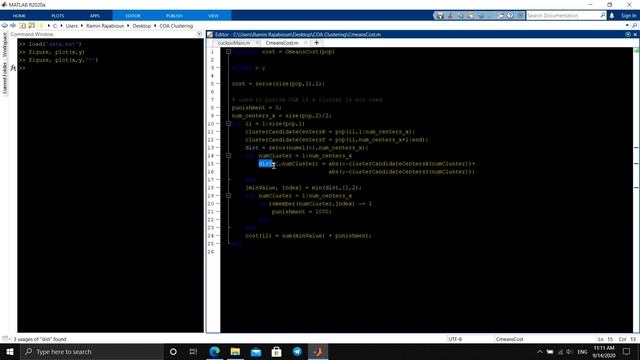Open the Current Folder side panel tab

[4, 78]
